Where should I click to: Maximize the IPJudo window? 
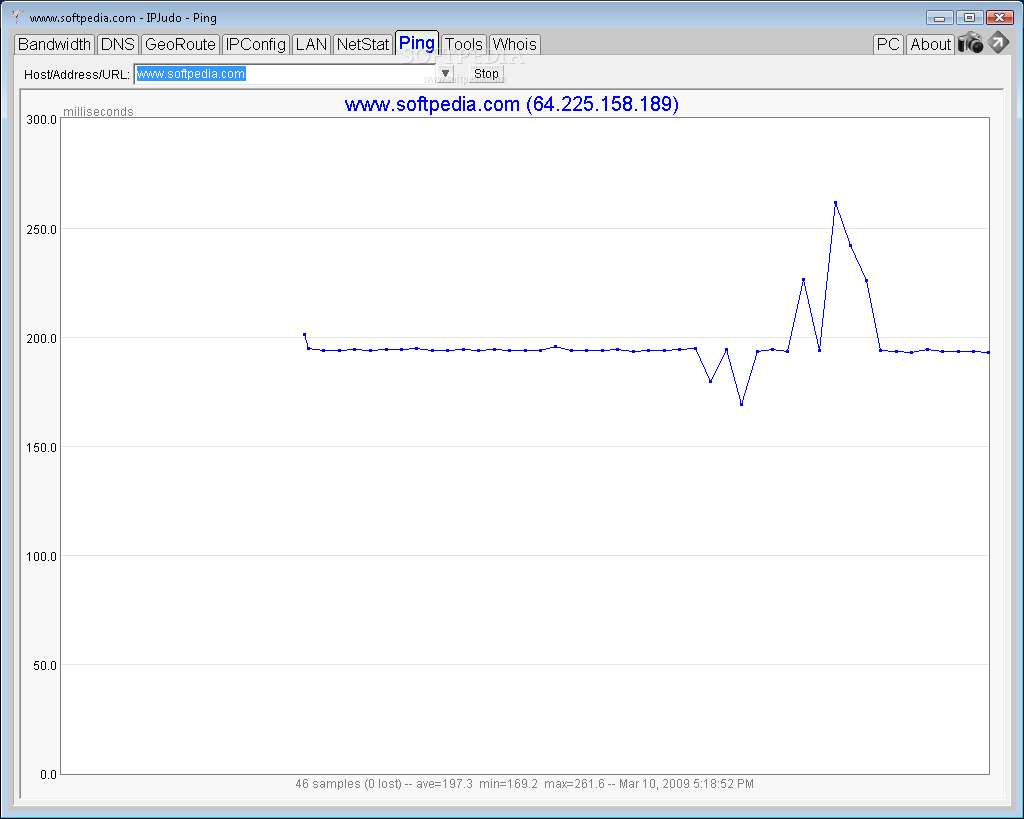pos(970,18)
